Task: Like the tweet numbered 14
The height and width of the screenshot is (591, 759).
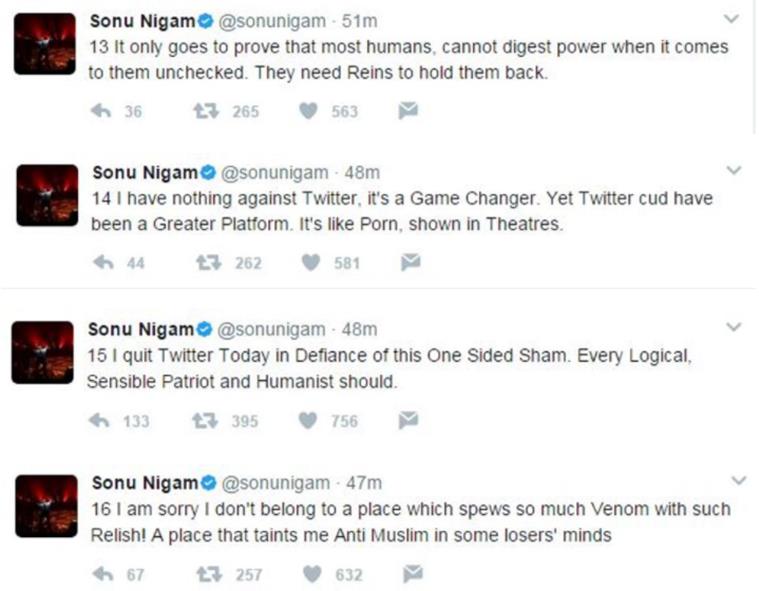Action: (312, 262)
